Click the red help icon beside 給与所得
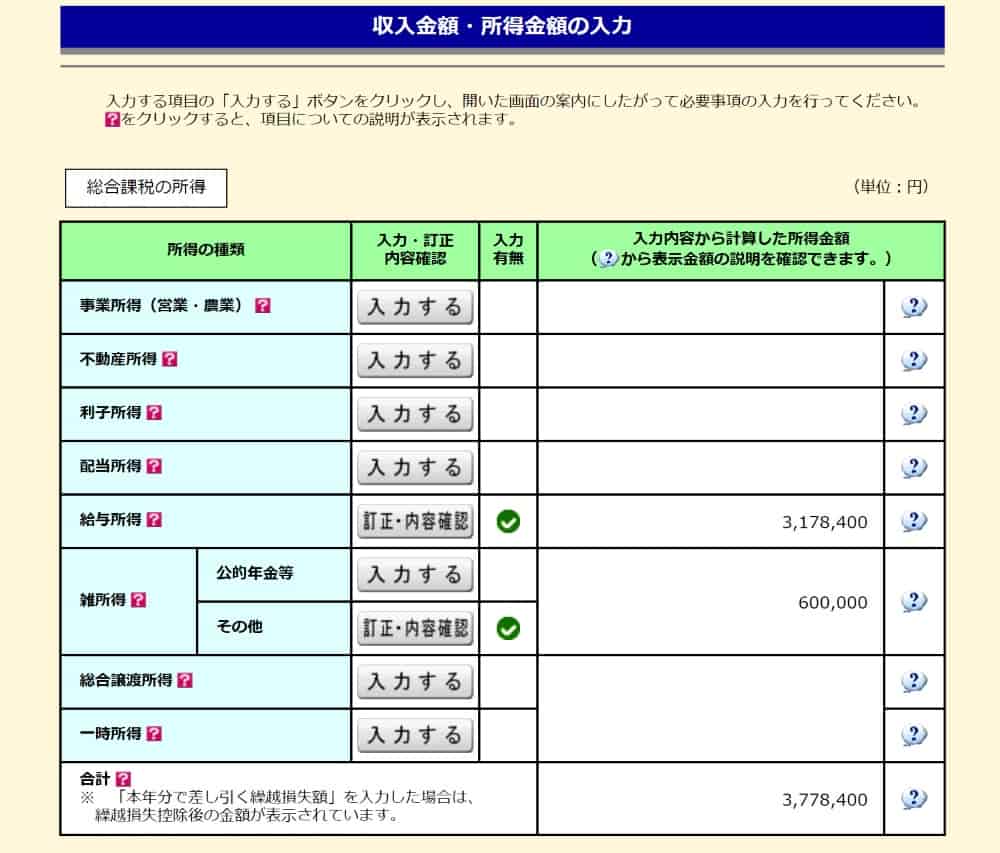This screenshot has height=853, width=1000. (154, 520)
